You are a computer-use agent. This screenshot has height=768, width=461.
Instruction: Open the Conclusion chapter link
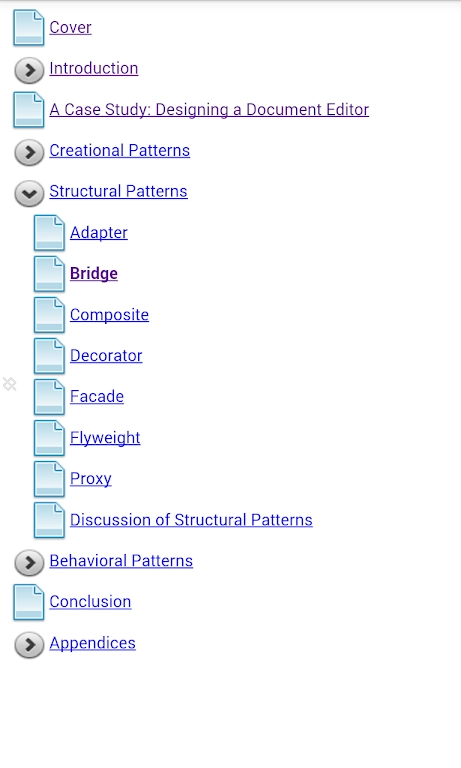[x=90, y=601]
